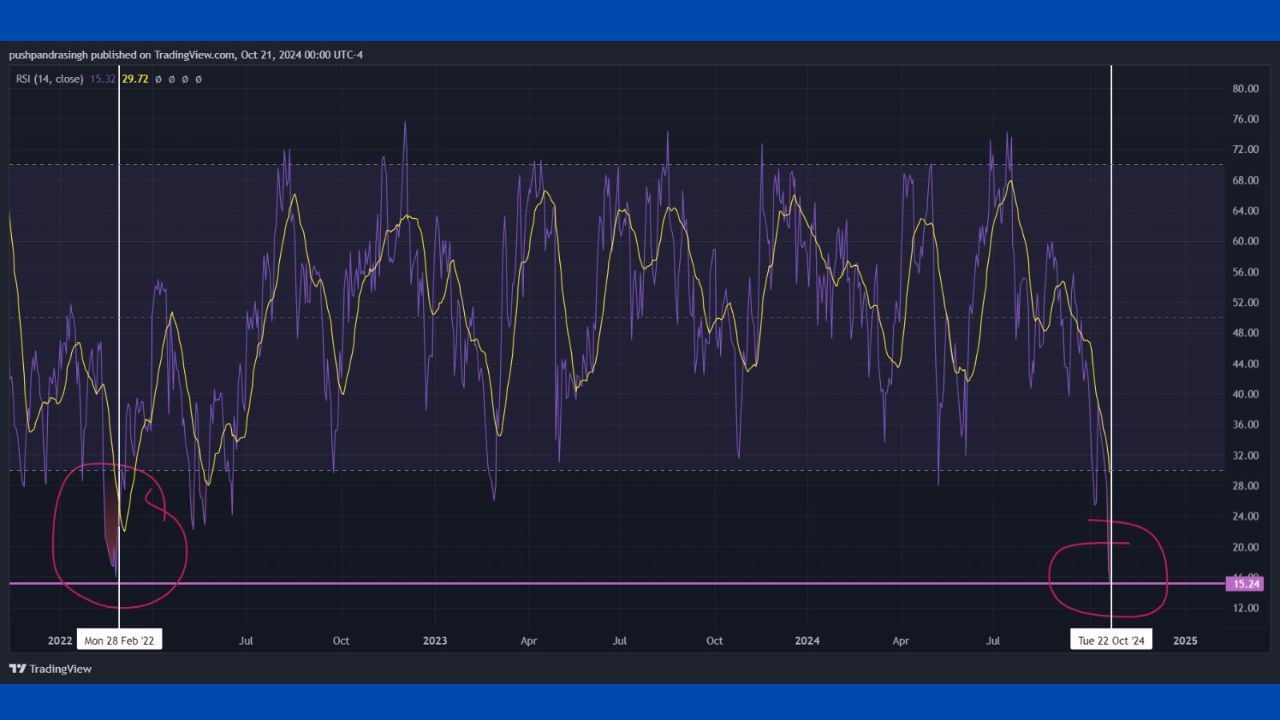Click the 28.00 scale value
The height and width of the screenshot is (720, 1280).
click(1245, 486)
